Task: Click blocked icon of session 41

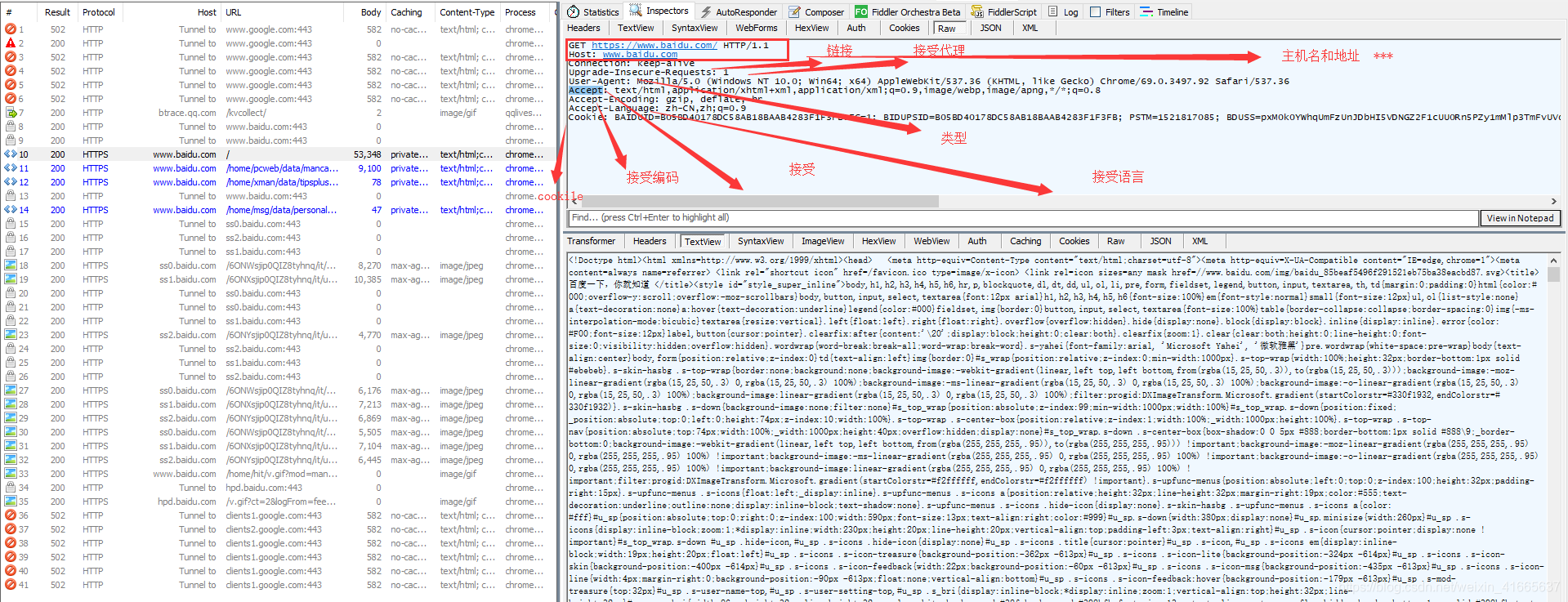Action: coord(11,585)
